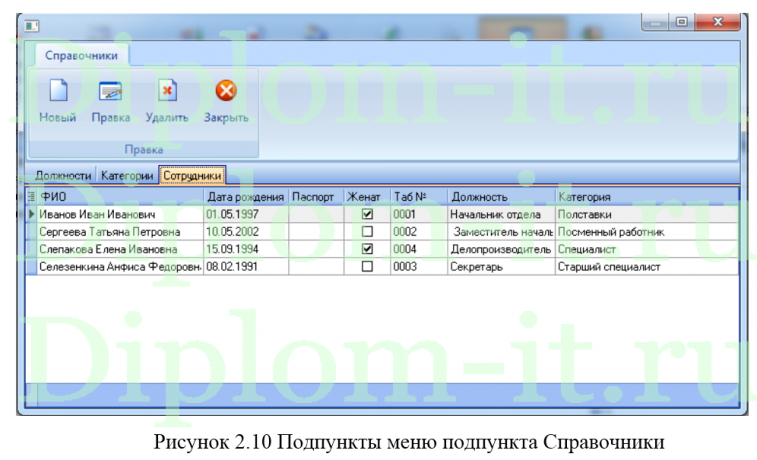
Task: Minimize the application window
Action: click(655, 22)
